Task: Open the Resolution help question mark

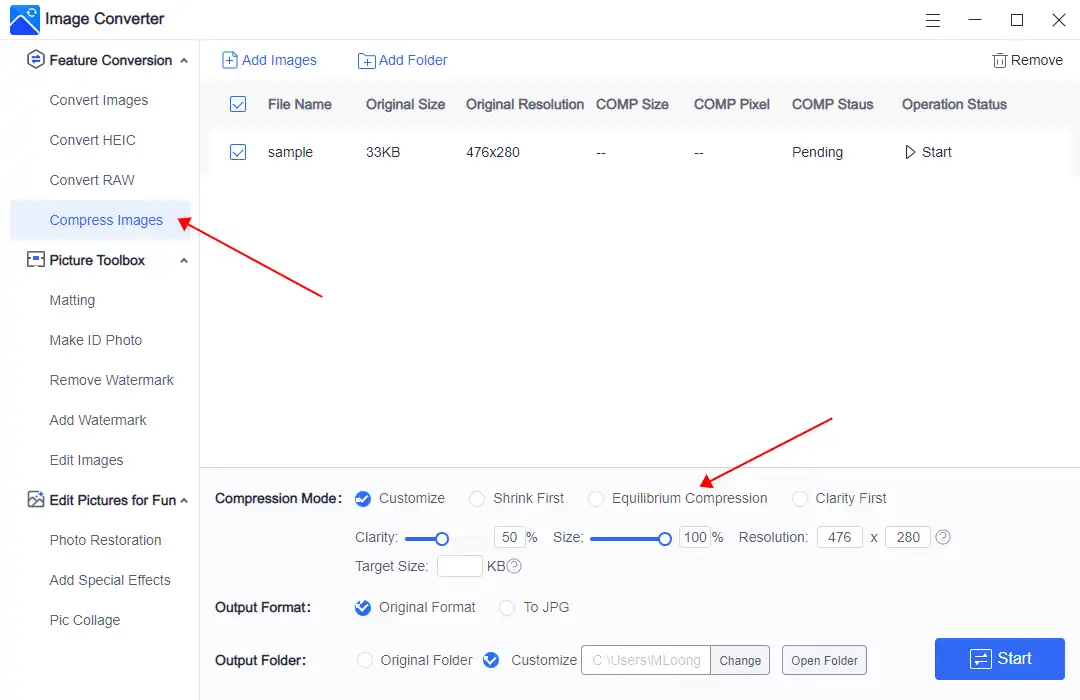Action: (x=943, y=537)
